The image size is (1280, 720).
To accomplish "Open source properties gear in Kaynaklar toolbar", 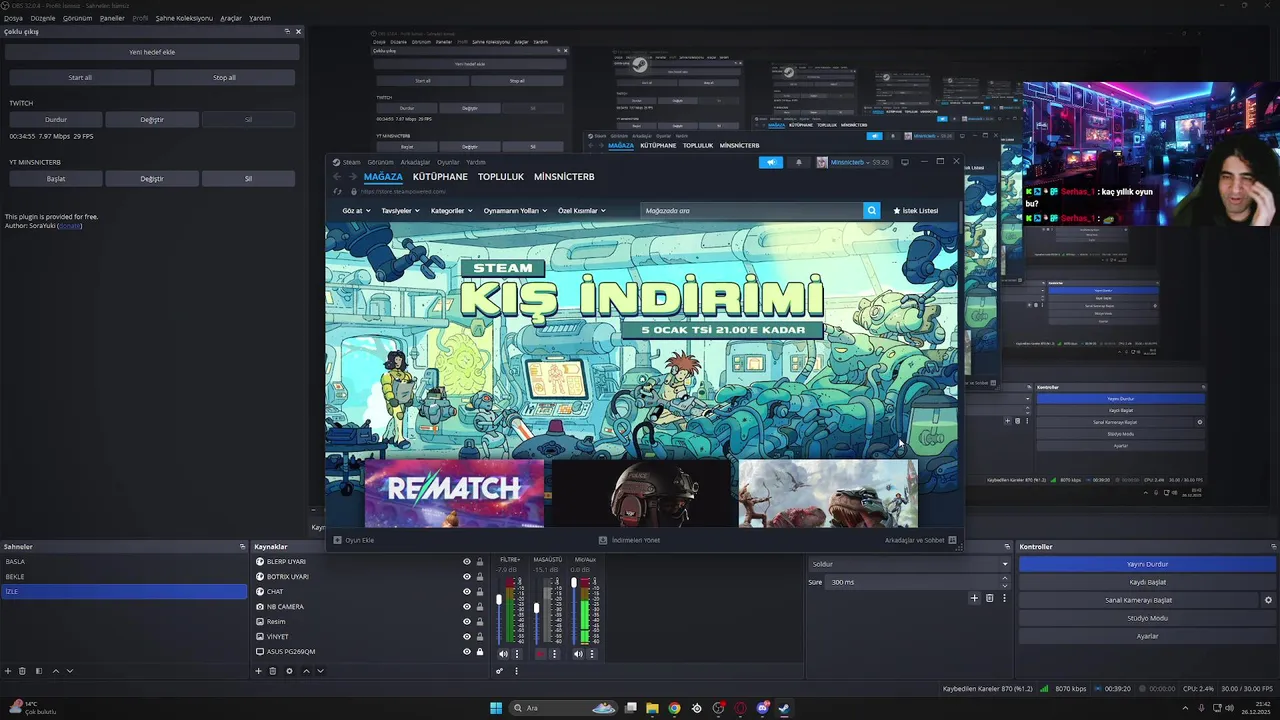I will (289, 671).
